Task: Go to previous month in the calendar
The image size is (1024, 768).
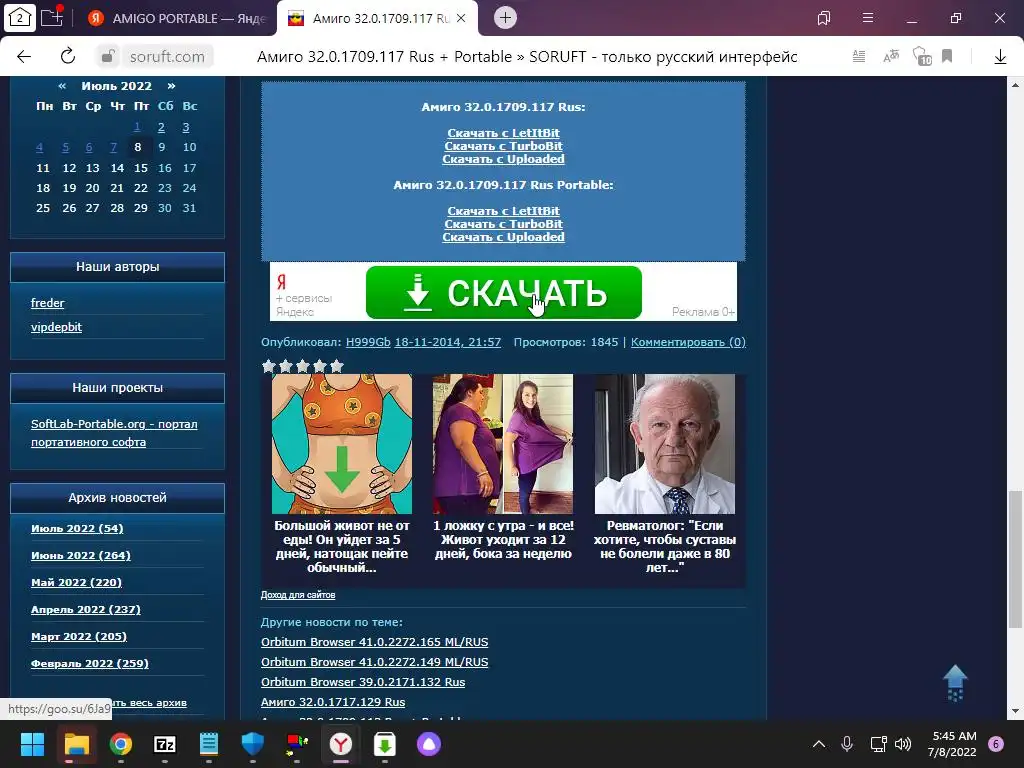Action: 62,86
